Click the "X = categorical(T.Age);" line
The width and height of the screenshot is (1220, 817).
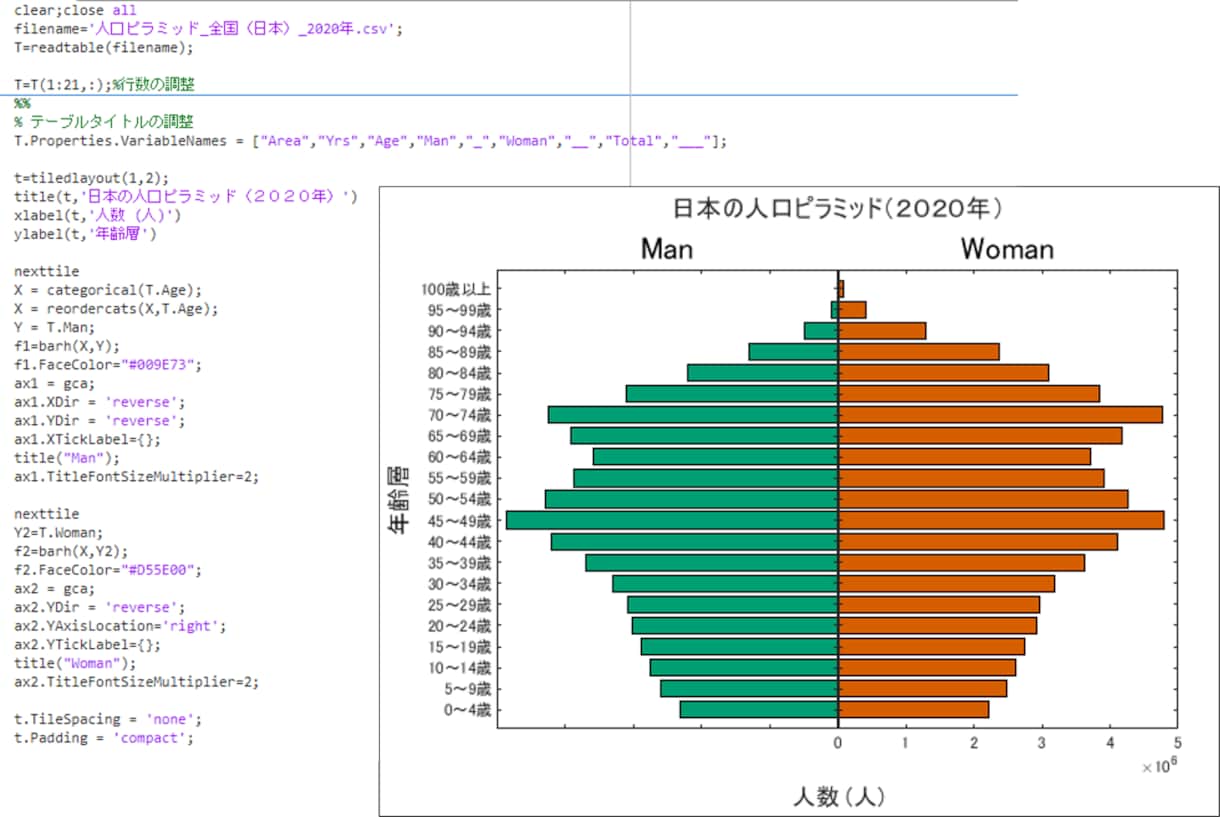click(x=108, y=290)
